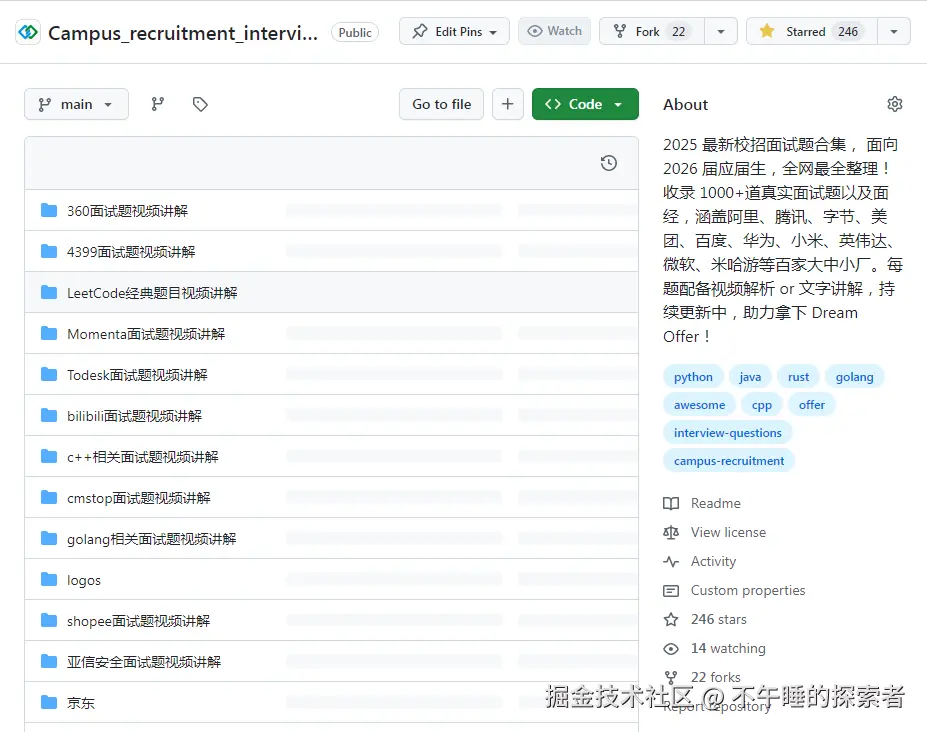This screenshot has width=927, height=732.
Task: Open the green Code dropdown
Action: (585, 103)
